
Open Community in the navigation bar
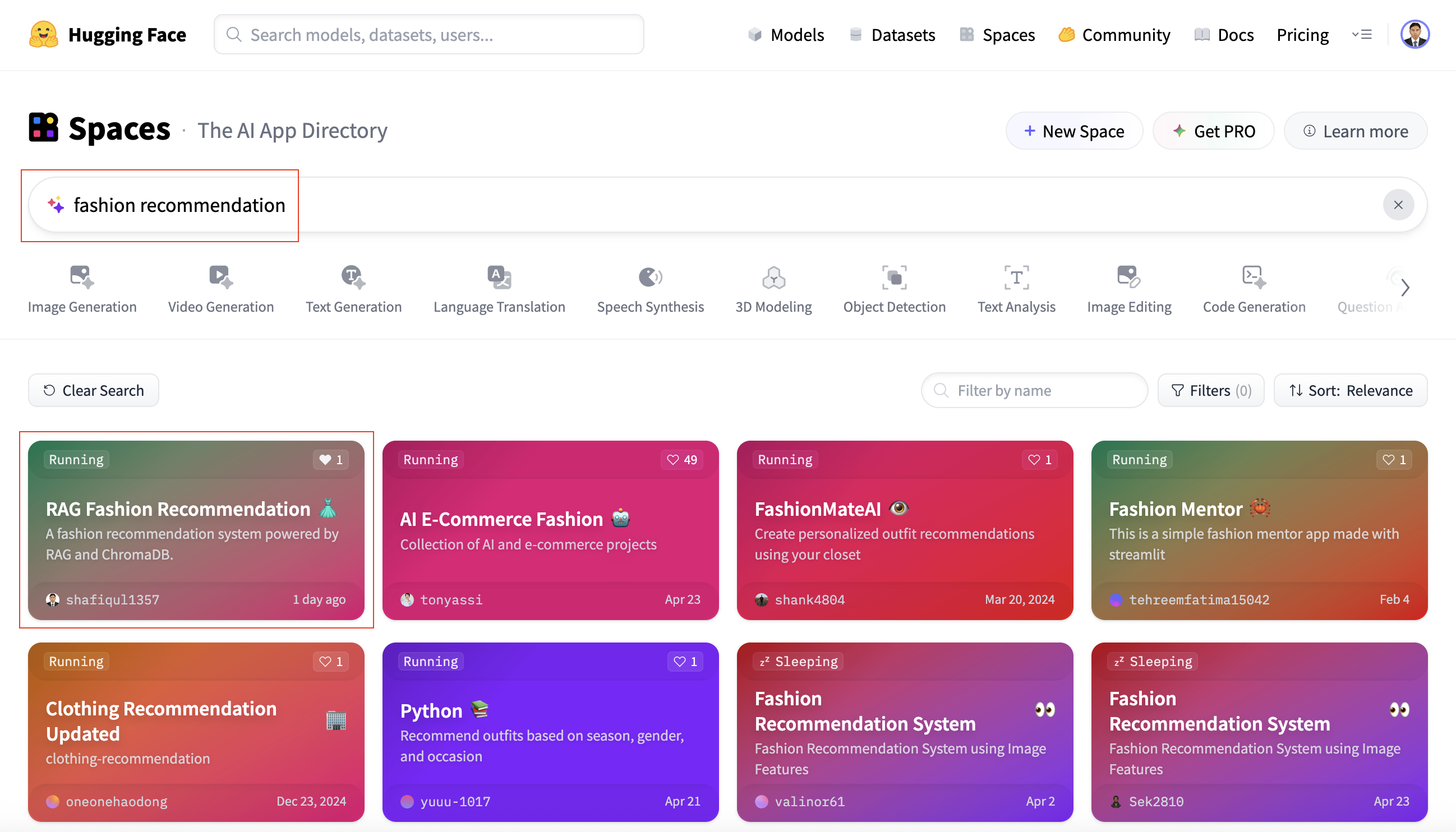1114,35
